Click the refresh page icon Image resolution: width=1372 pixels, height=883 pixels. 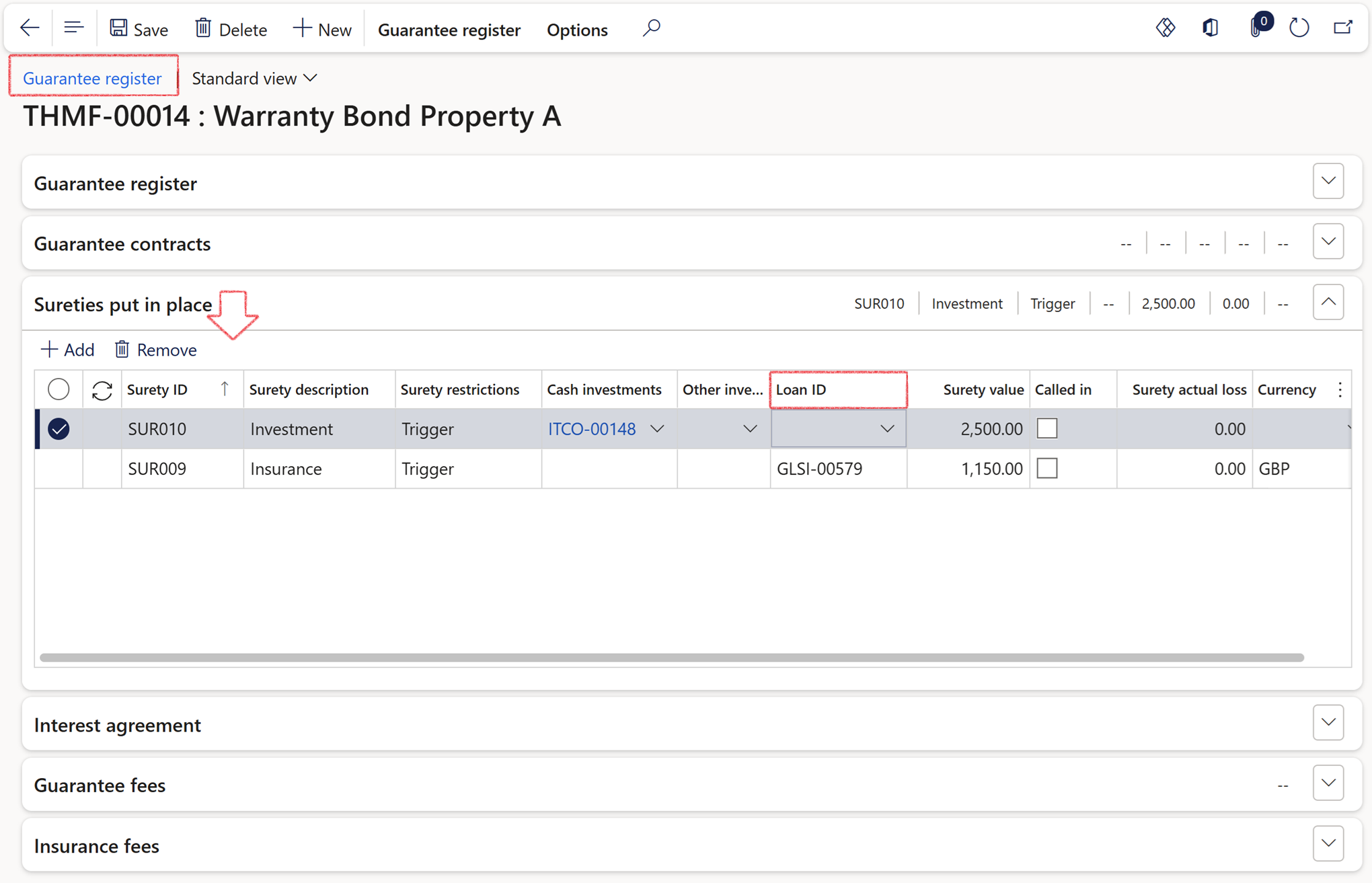point(1299,28)
